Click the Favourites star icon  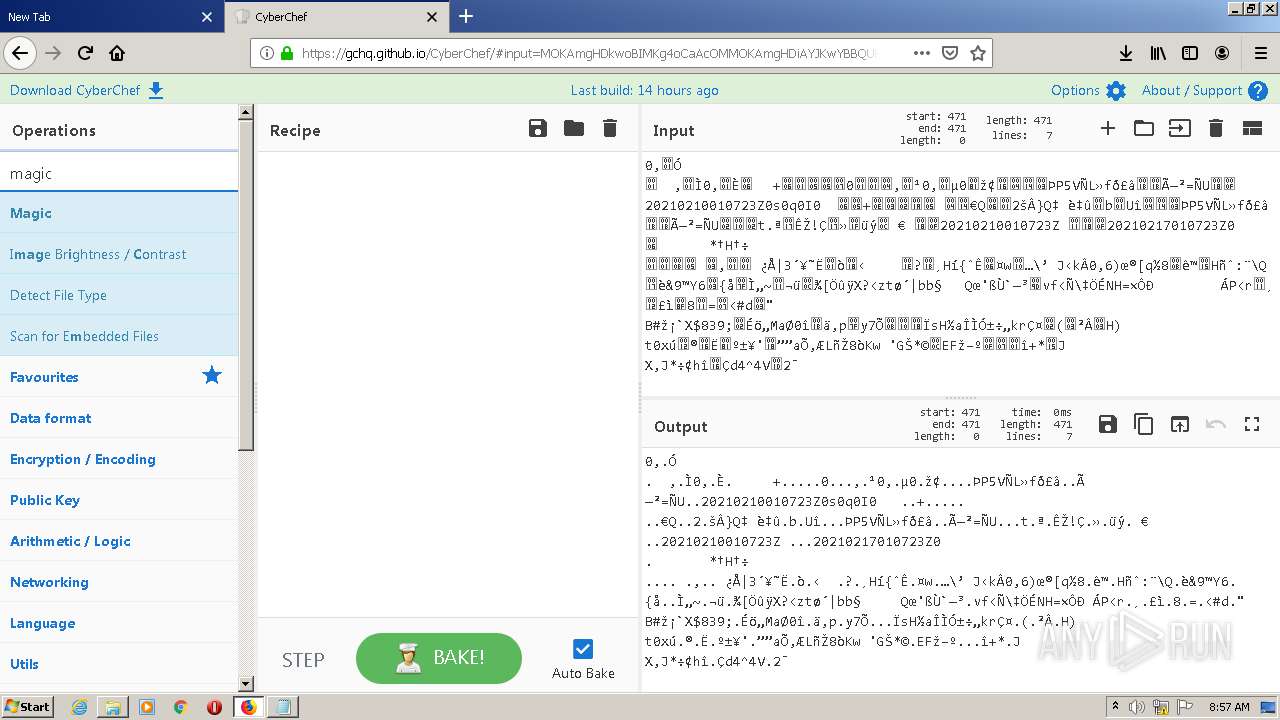[212, 376]
